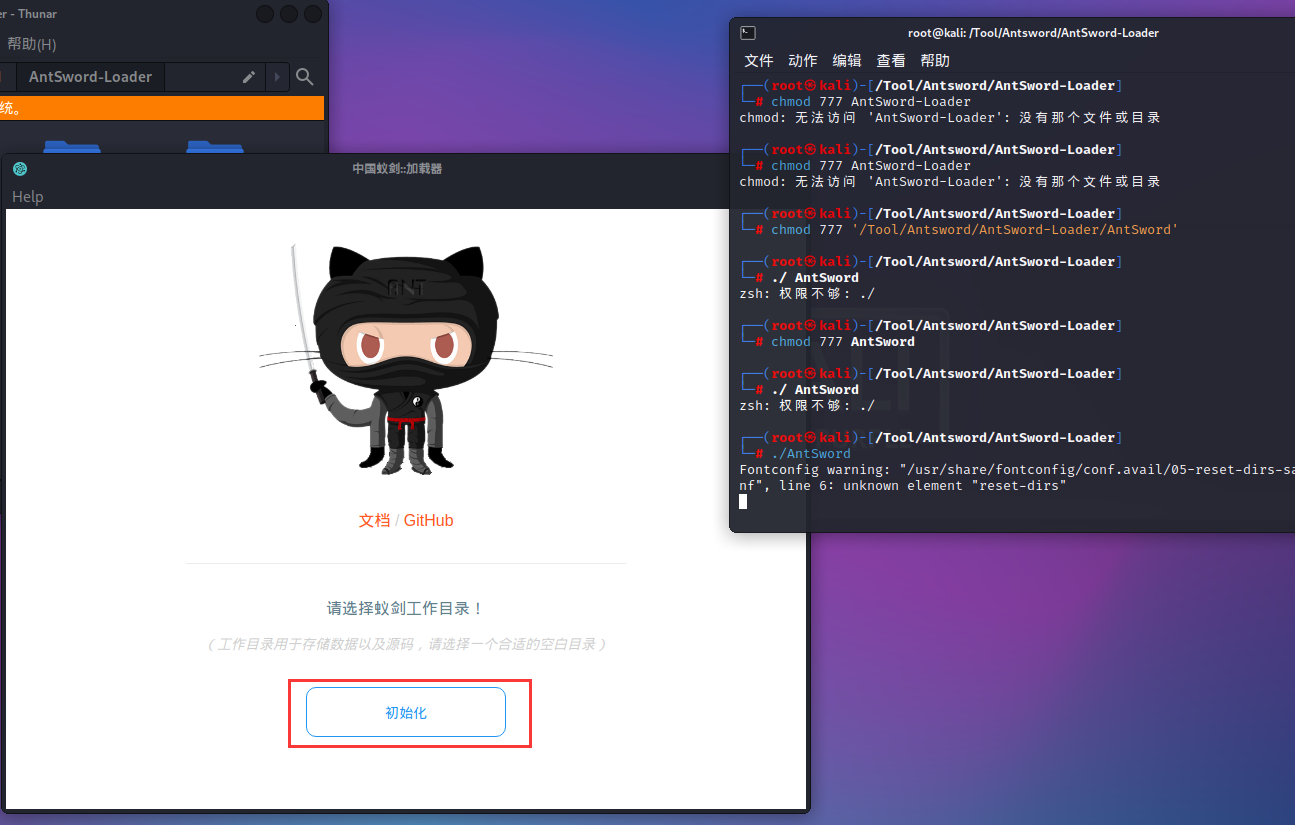The height and width of the screenshot is (825, 1295).
Task: Open Thunar's 帮助(H) menu
Action: (x=32, y=44)
